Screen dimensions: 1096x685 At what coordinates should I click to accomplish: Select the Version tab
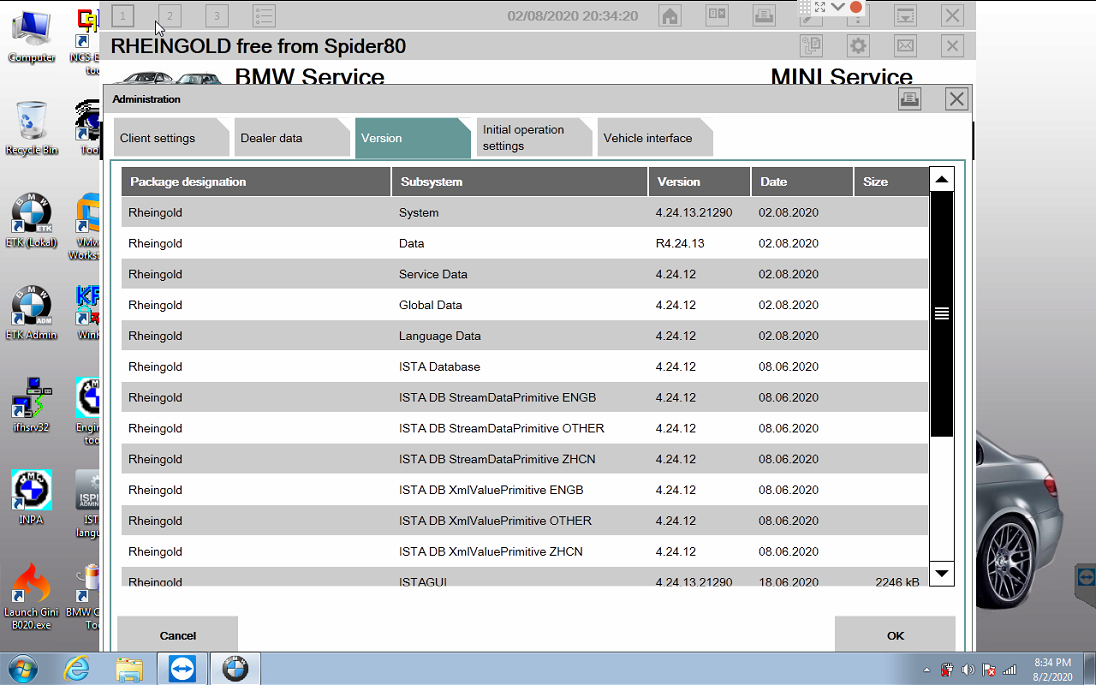(x=412, y=138)
